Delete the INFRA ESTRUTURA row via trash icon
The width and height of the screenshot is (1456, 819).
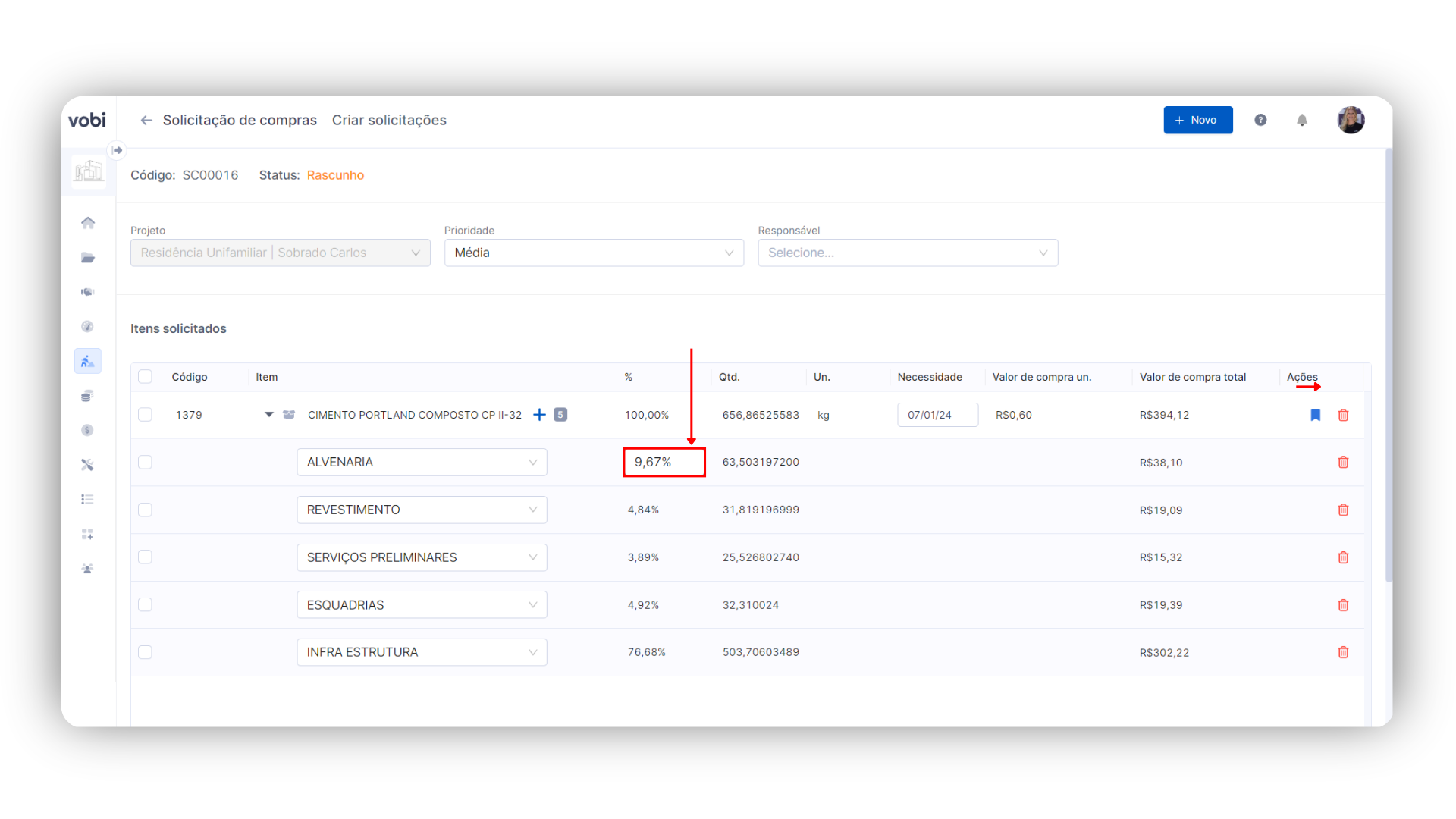coord(1343,652)
